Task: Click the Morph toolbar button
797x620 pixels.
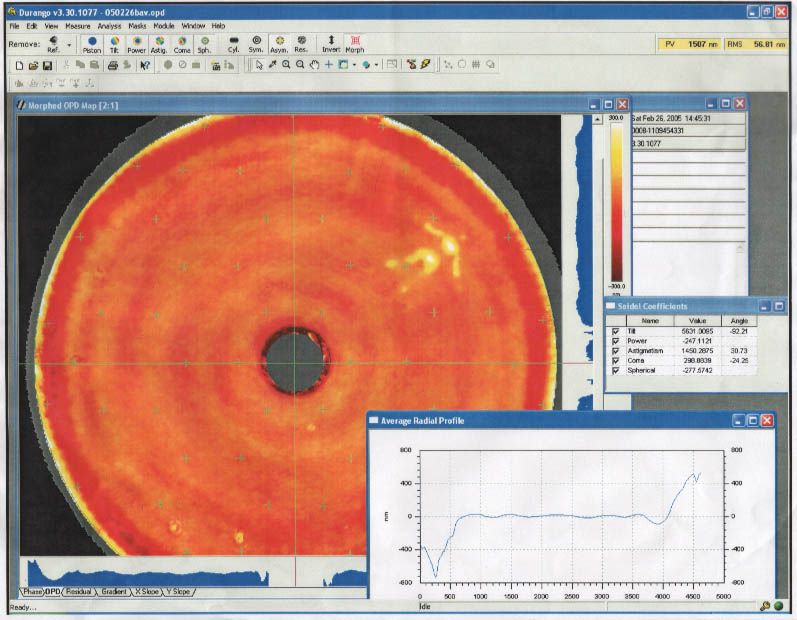Action: [x=355, y=44]
